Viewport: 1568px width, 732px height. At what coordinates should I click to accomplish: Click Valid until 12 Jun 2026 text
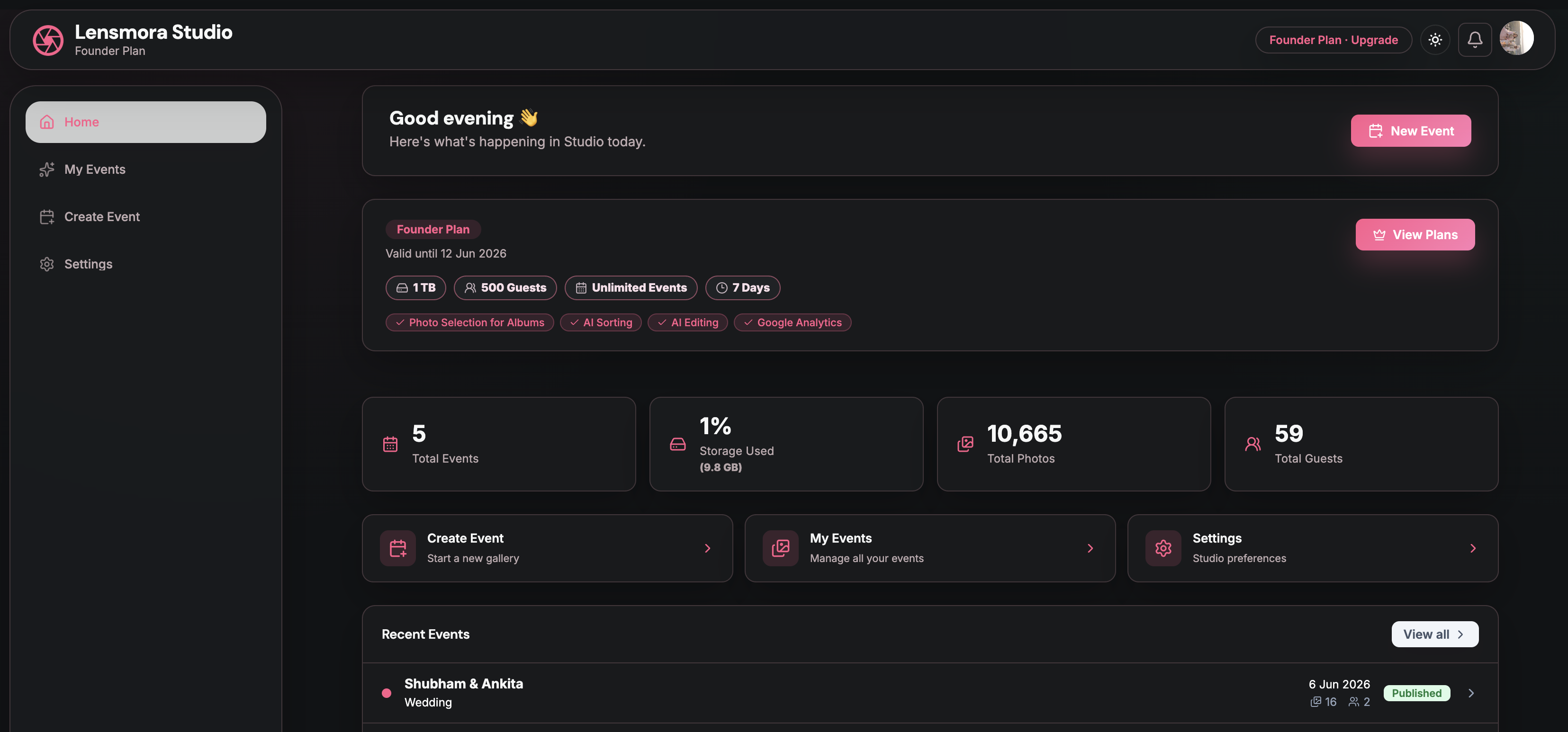click(x=446, y=254)
